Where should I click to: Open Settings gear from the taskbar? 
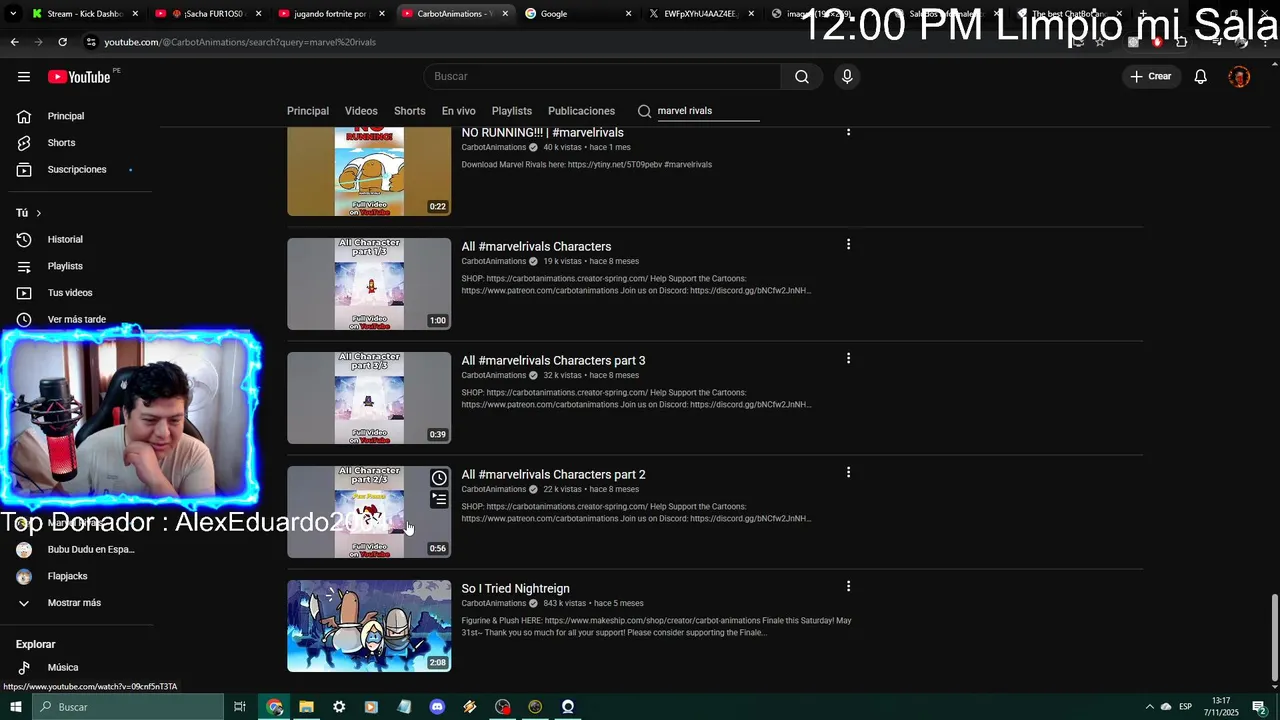(339, 707)
